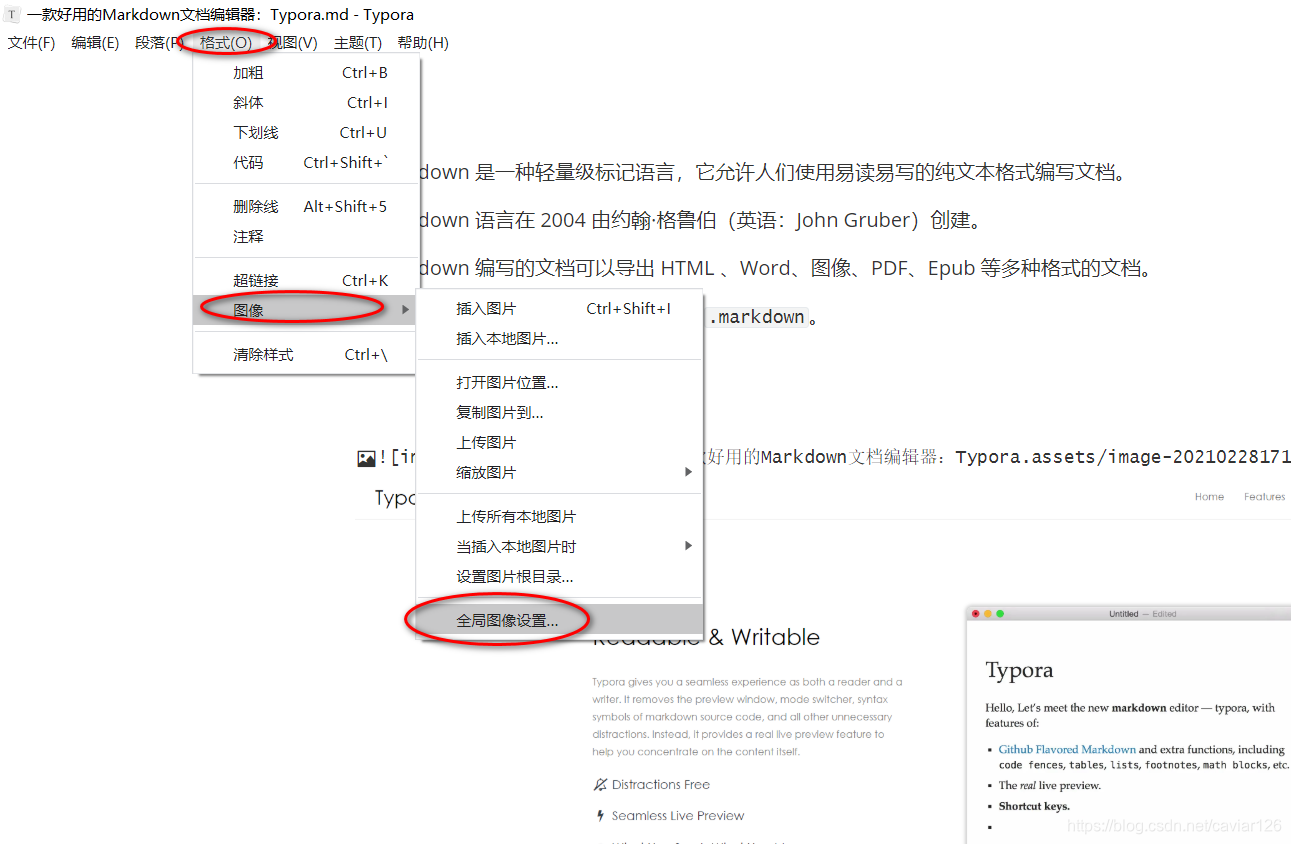The height and width of the screenshot is (844, 1291).
Task: Click the Typora app icon in title bar
Action: (12, 15)
